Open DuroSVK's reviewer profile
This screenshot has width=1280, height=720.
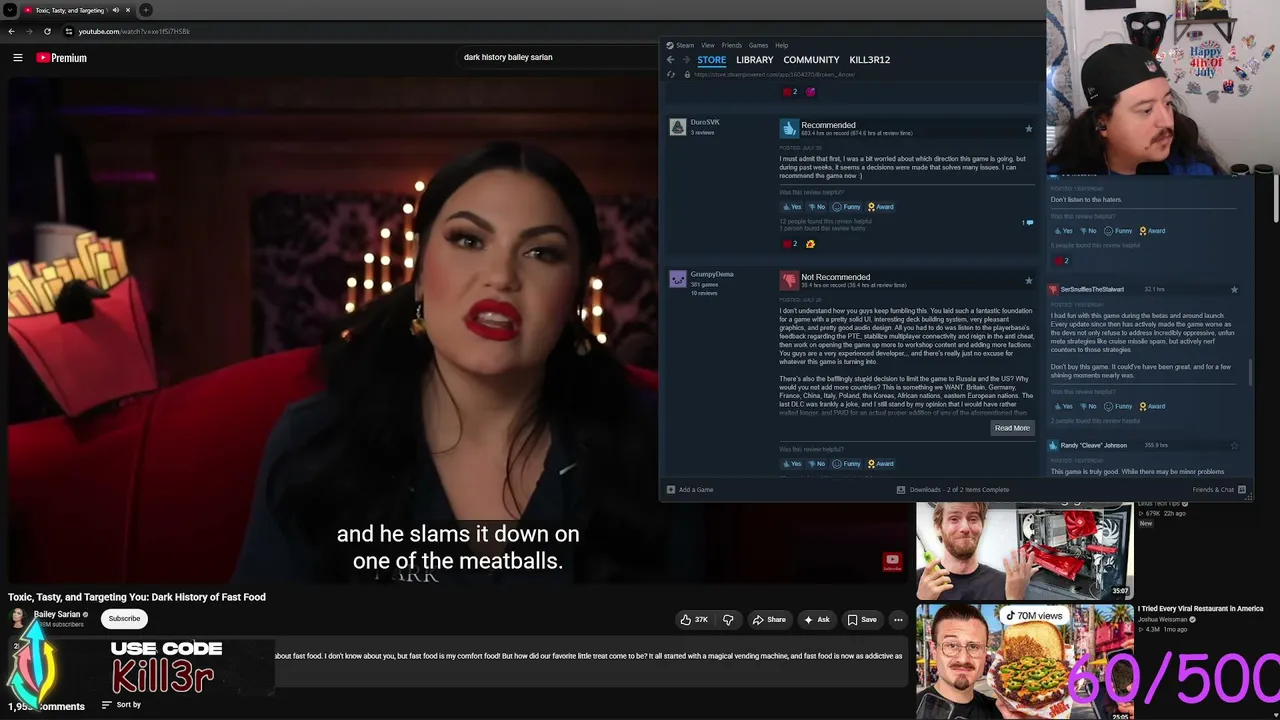coord(705,122)
